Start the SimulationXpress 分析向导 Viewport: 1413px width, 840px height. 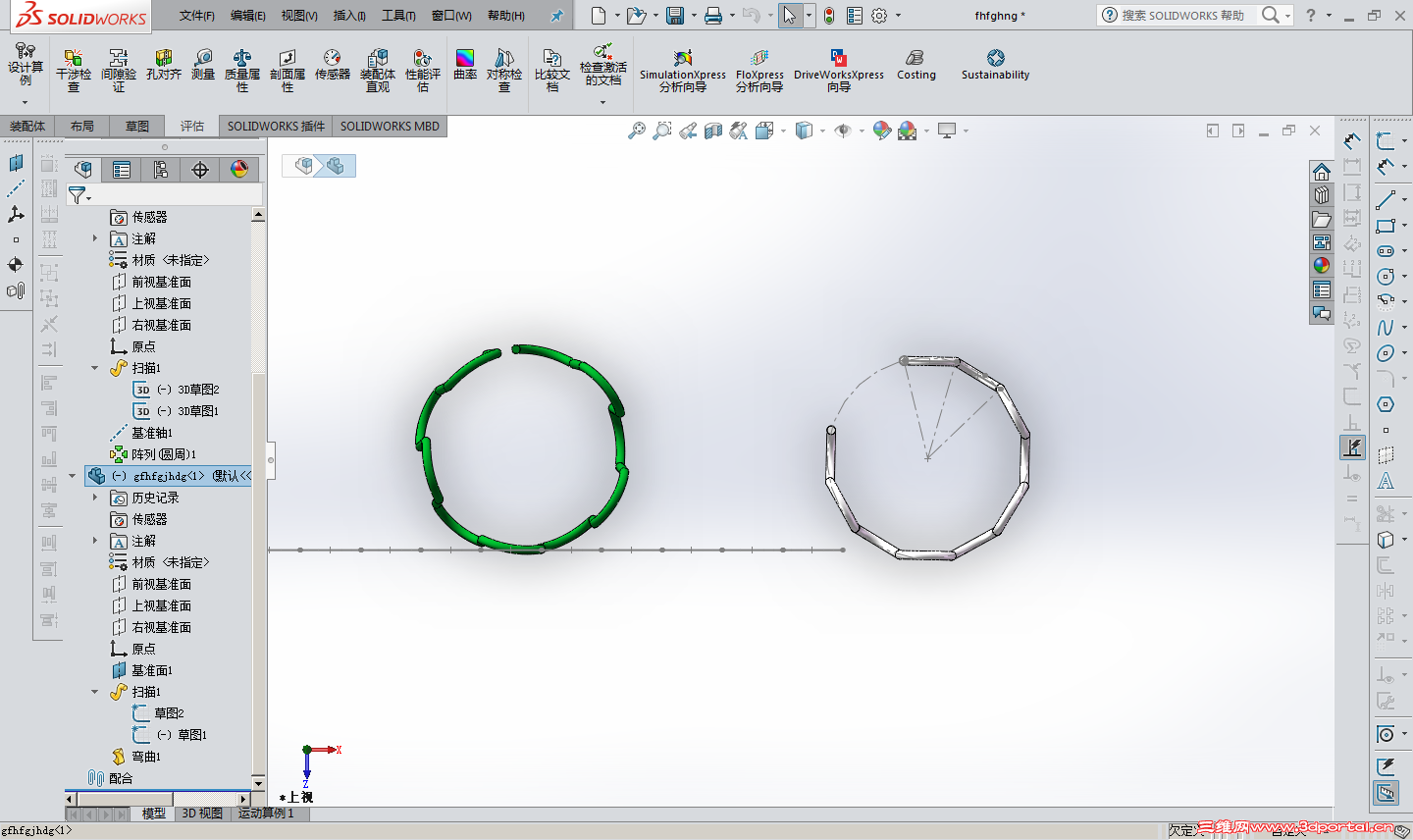tap(683, 71)
